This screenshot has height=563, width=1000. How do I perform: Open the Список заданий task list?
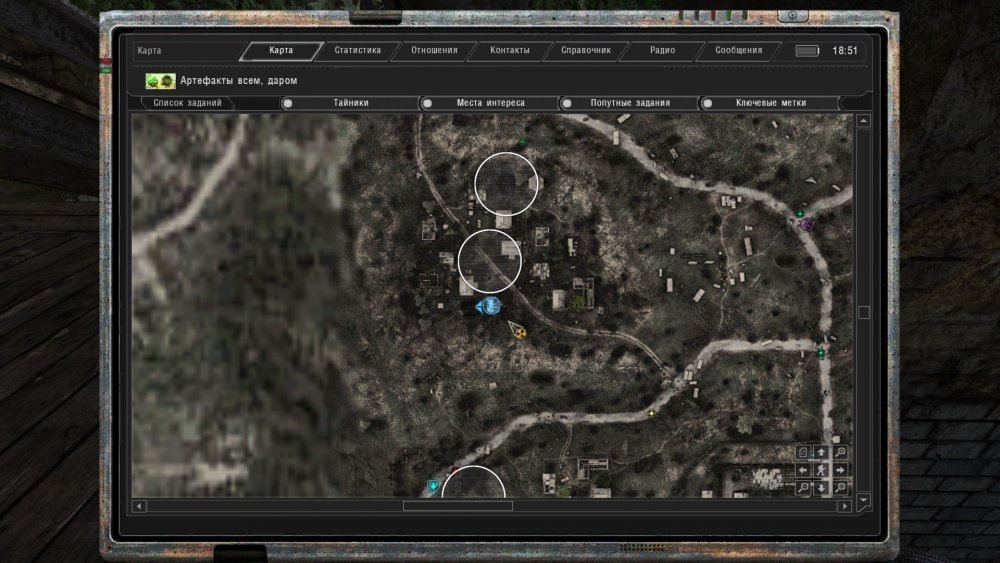point(188,103)
